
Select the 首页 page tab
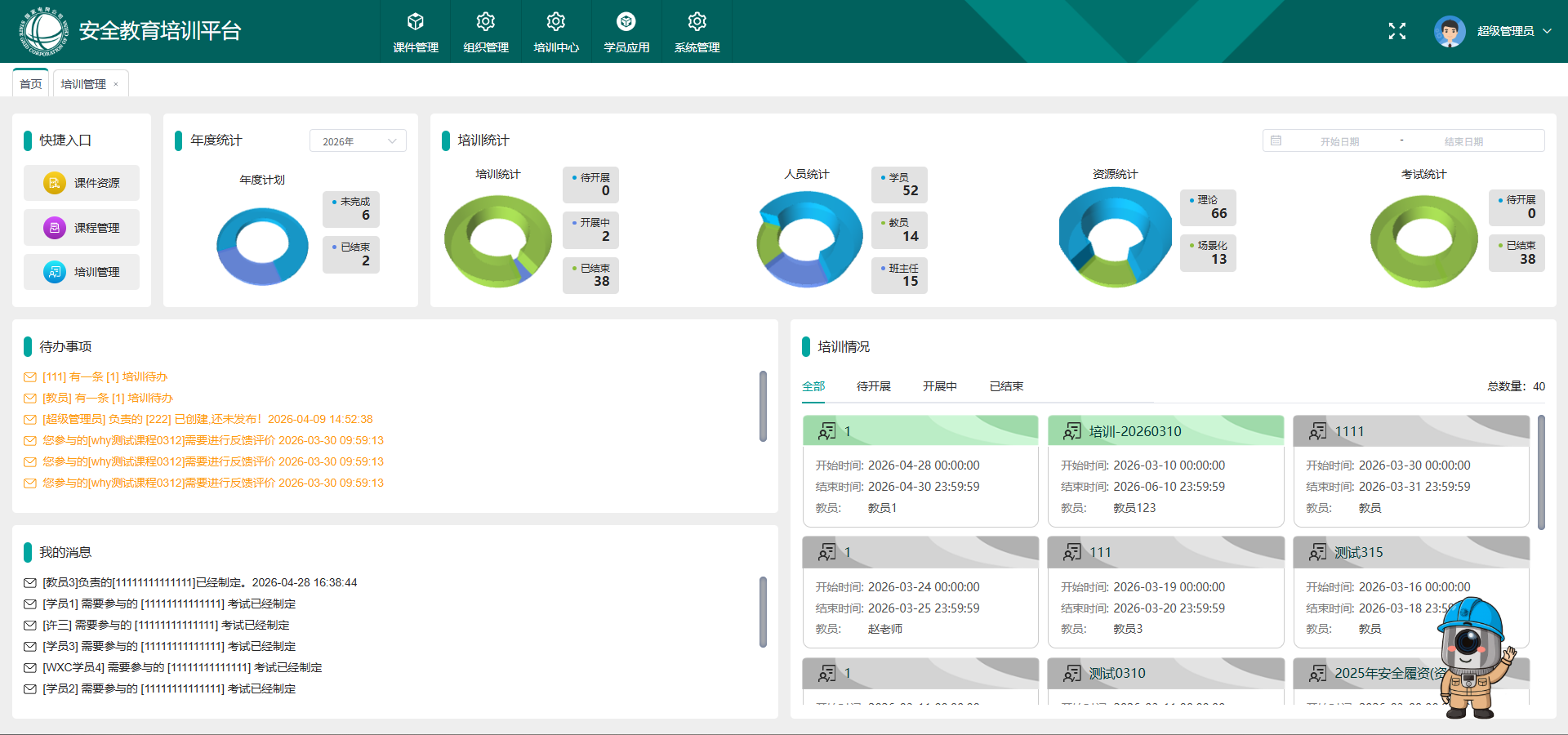pyautogui.click(x=31, y=84)
